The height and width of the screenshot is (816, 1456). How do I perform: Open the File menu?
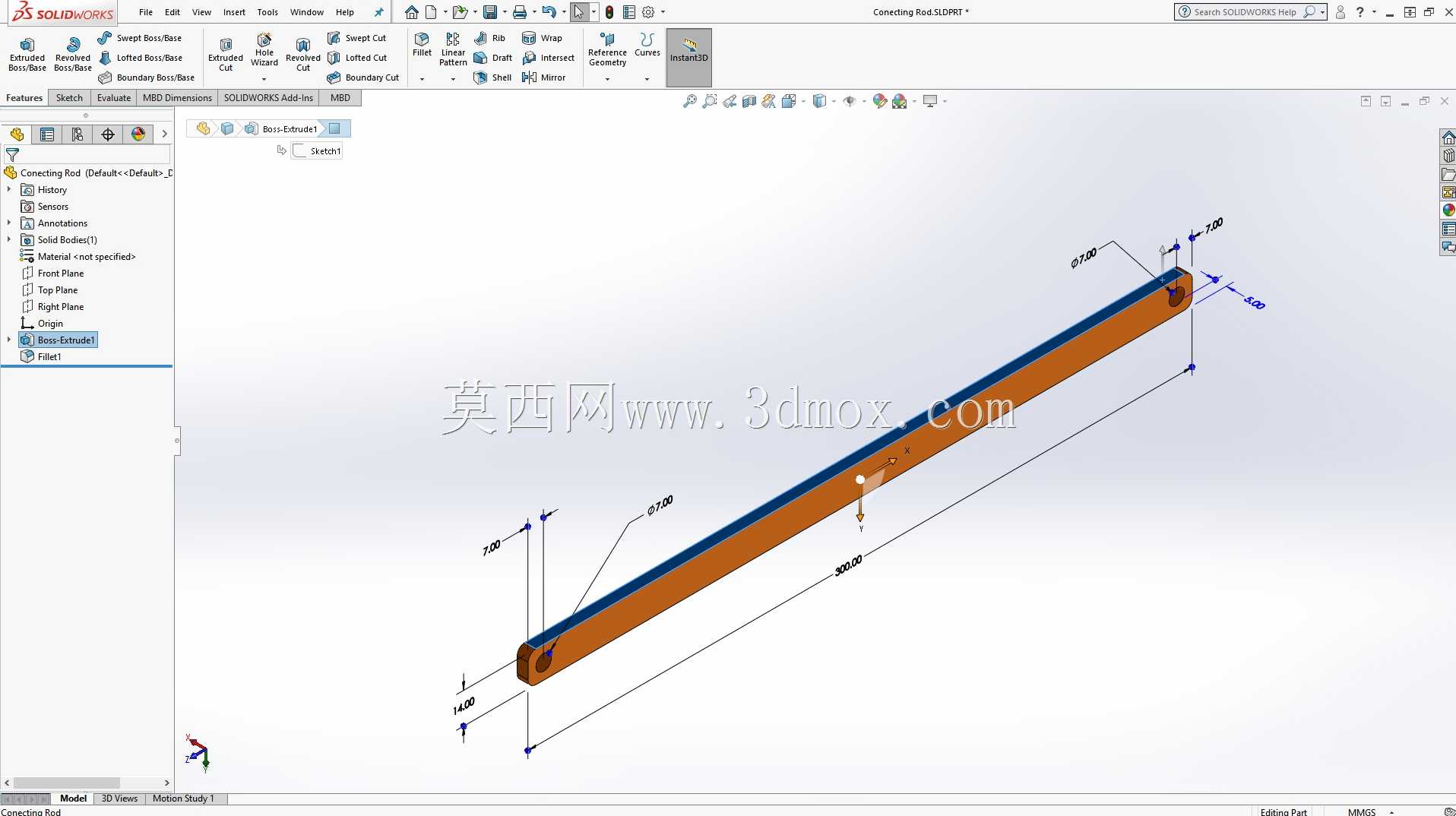pyautogui.click(x=146, y=12)
